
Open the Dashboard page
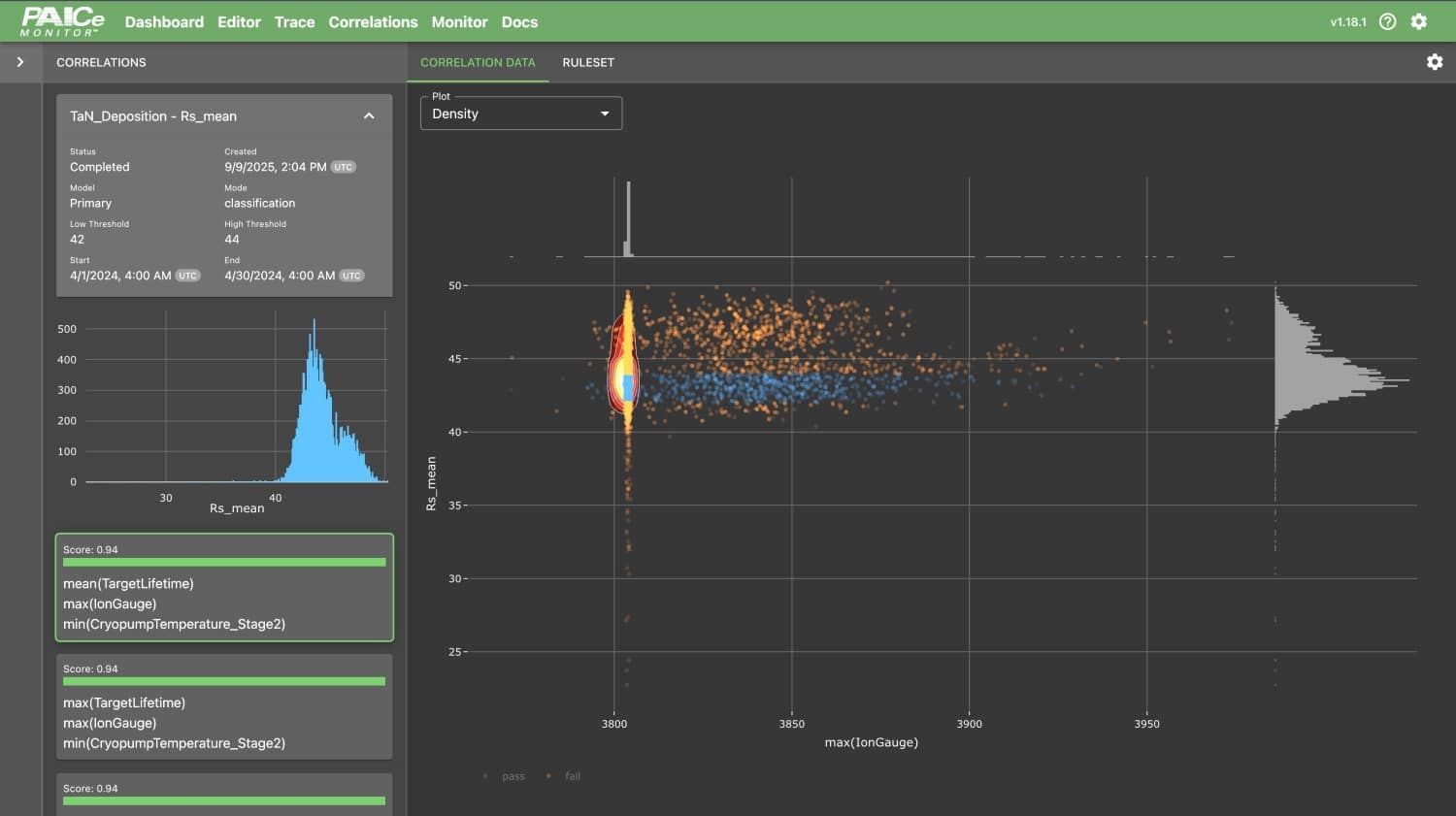[x=164, y=21]
